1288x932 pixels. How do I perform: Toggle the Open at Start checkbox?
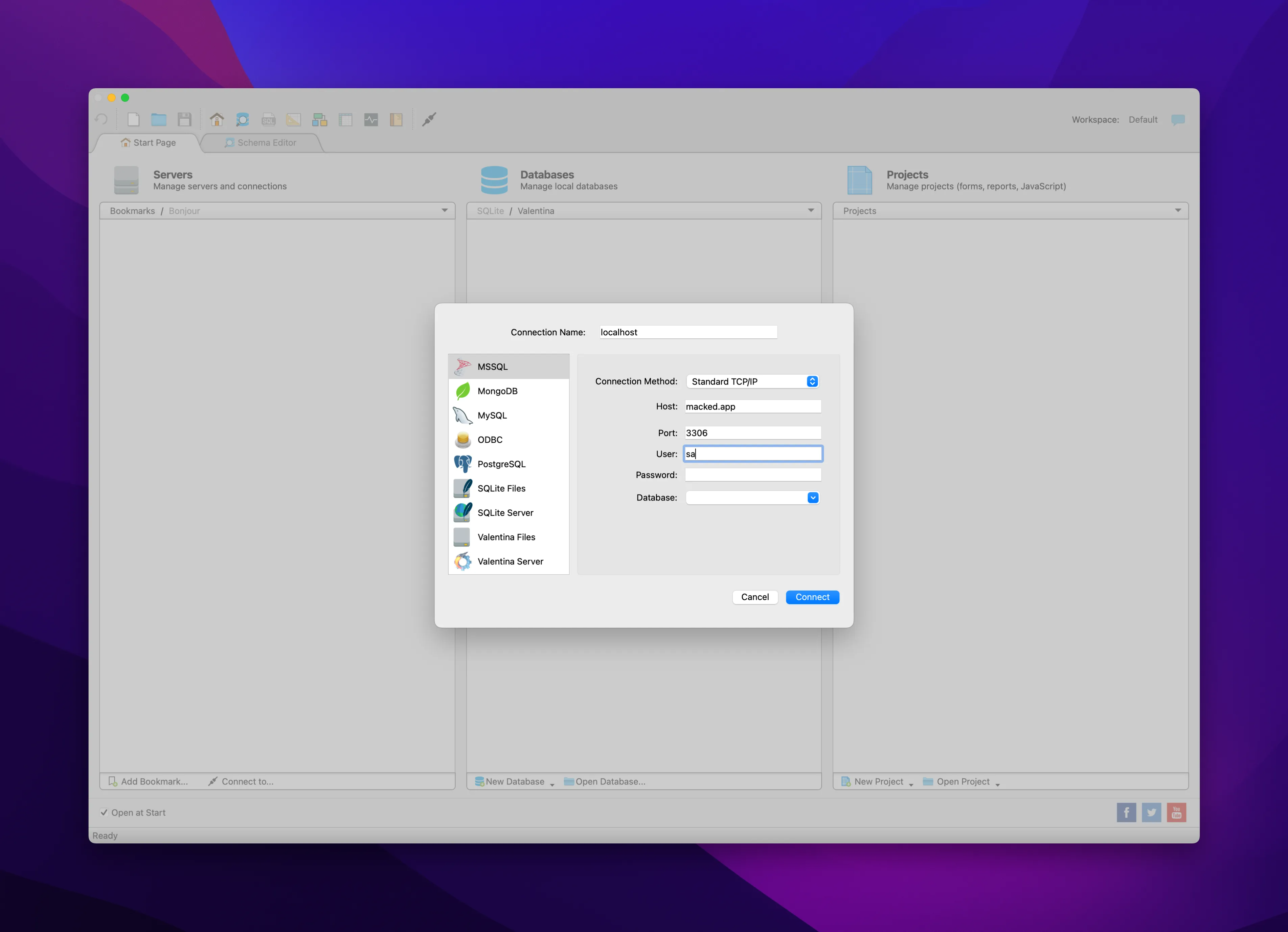[x=105, y=812]
